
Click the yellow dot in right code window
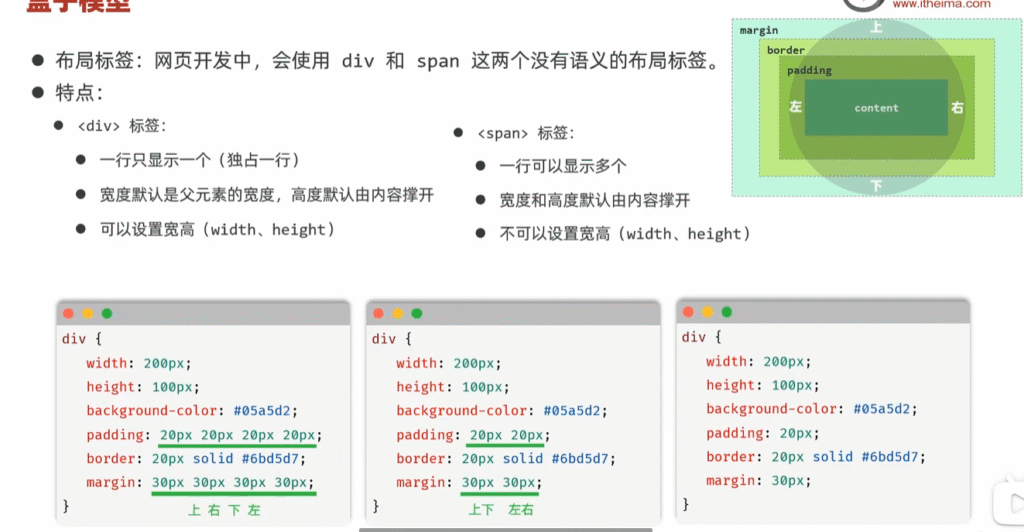[x=708, y=312]
